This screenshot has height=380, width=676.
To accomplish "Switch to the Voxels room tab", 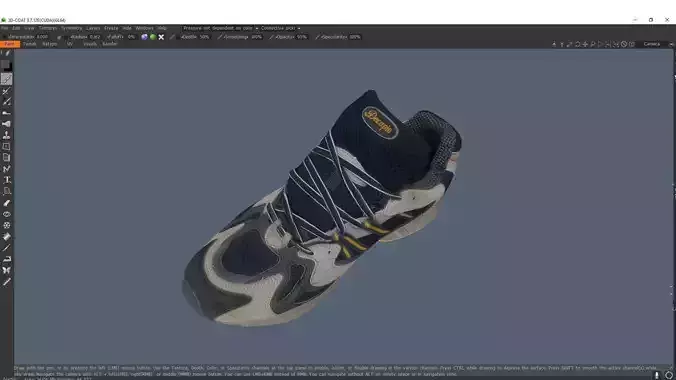I will point(90,44).
